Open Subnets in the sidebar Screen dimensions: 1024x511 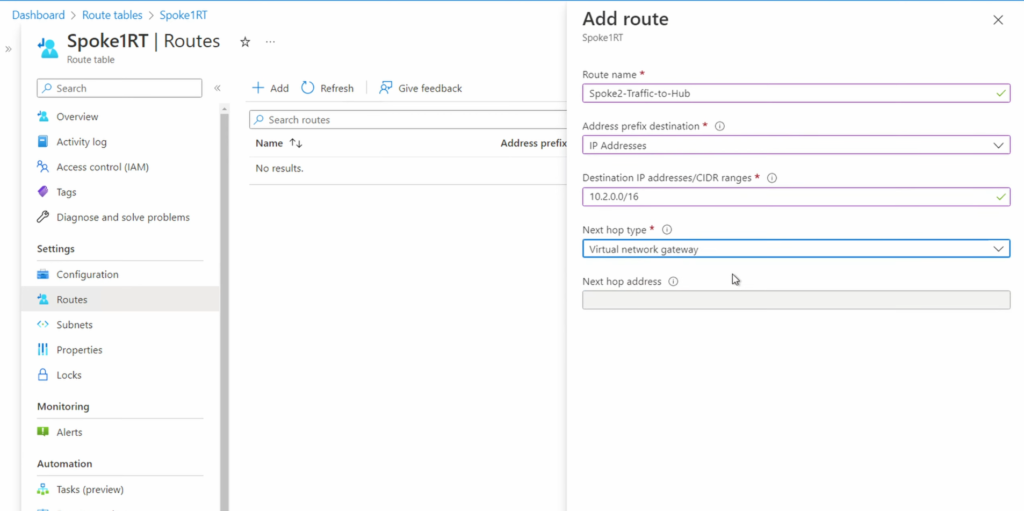pyautogui.click(x=74, y=325)
